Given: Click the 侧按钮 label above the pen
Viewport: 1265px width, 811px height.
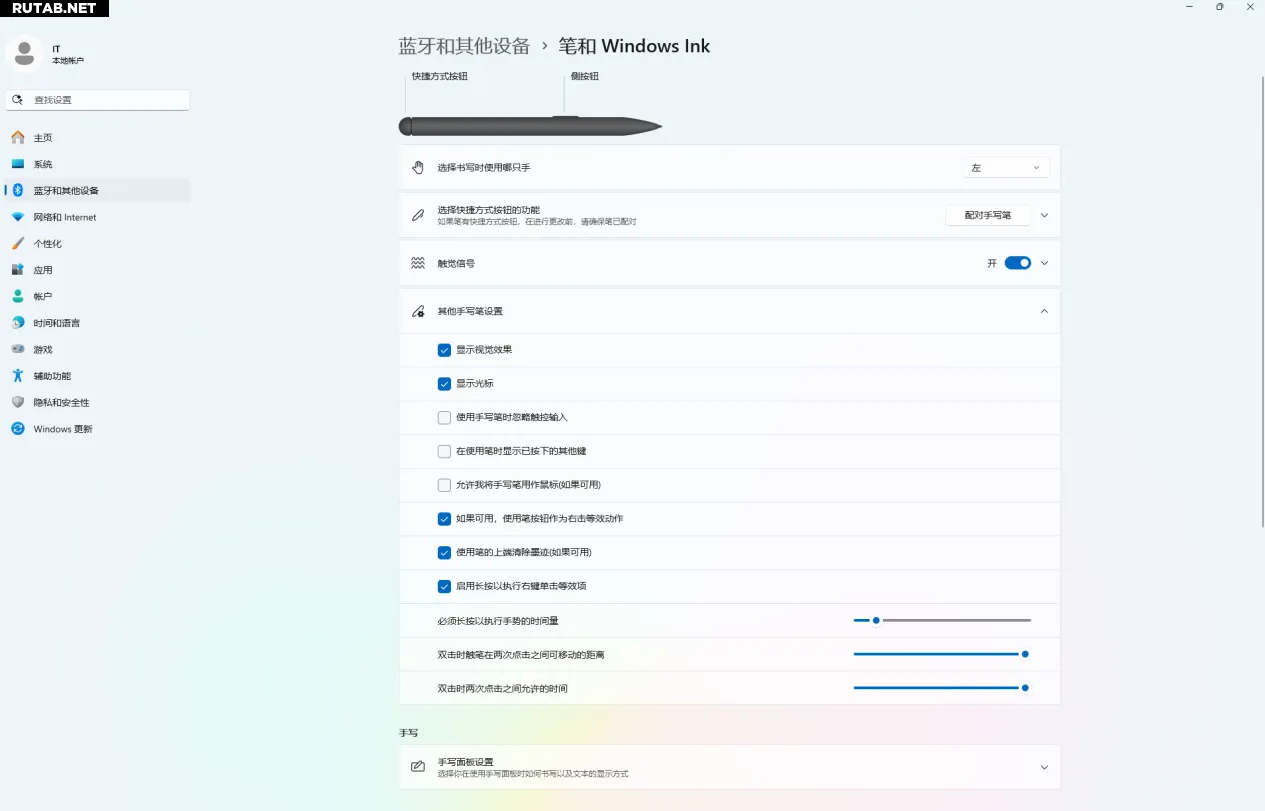Looking at the screenshot, I should pos(585,76).
